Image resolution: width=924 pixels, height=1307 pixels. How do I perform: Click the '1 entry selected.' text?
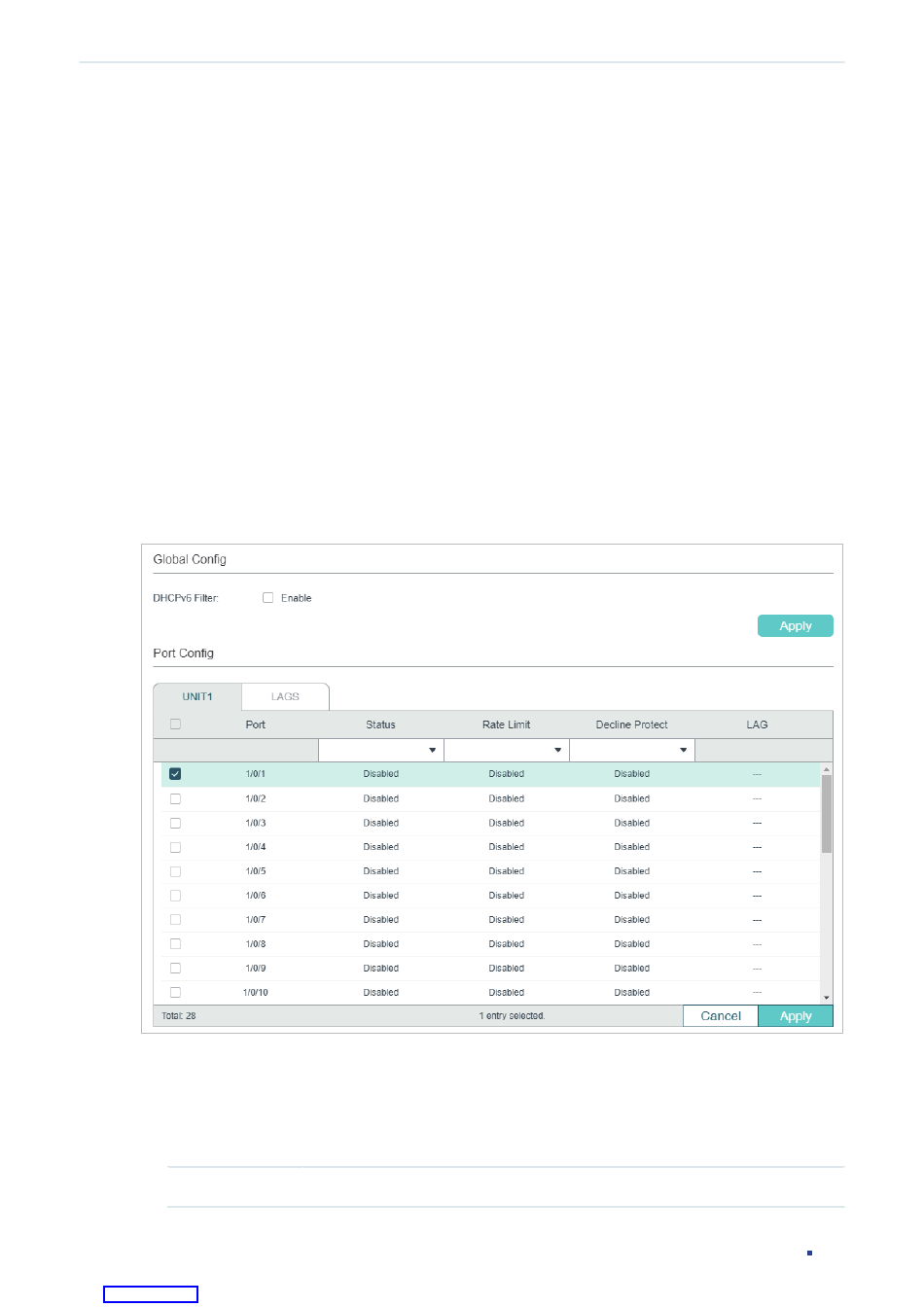pyautogui.click(x=512, y=1016)
